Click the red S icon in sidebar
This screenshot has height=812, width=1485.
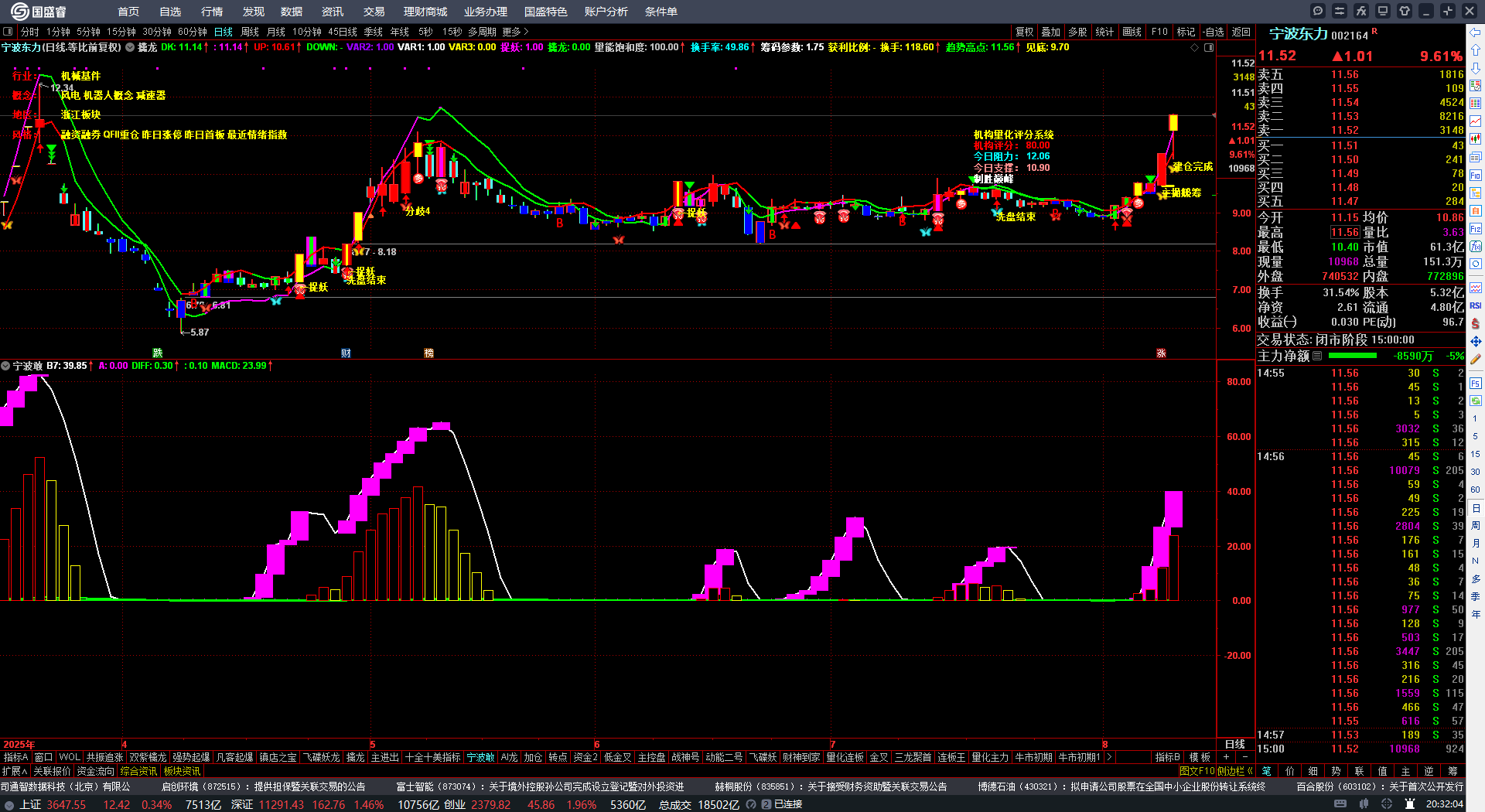tap(1476, 323)
